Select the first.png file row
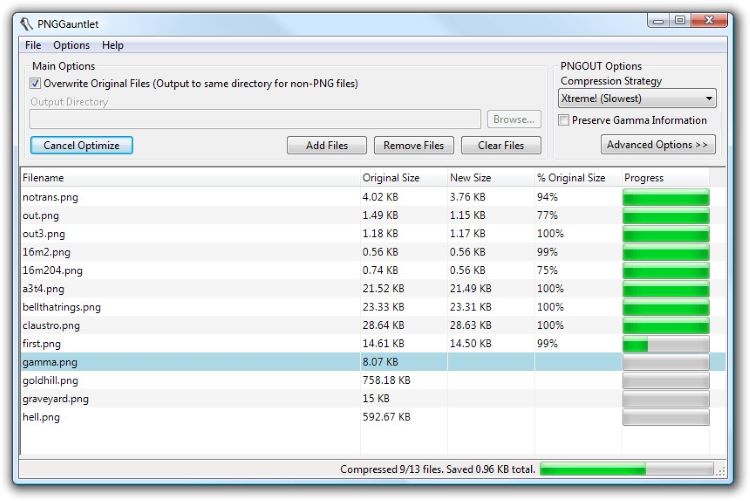 pyautogui.click(x=373, y=344)
